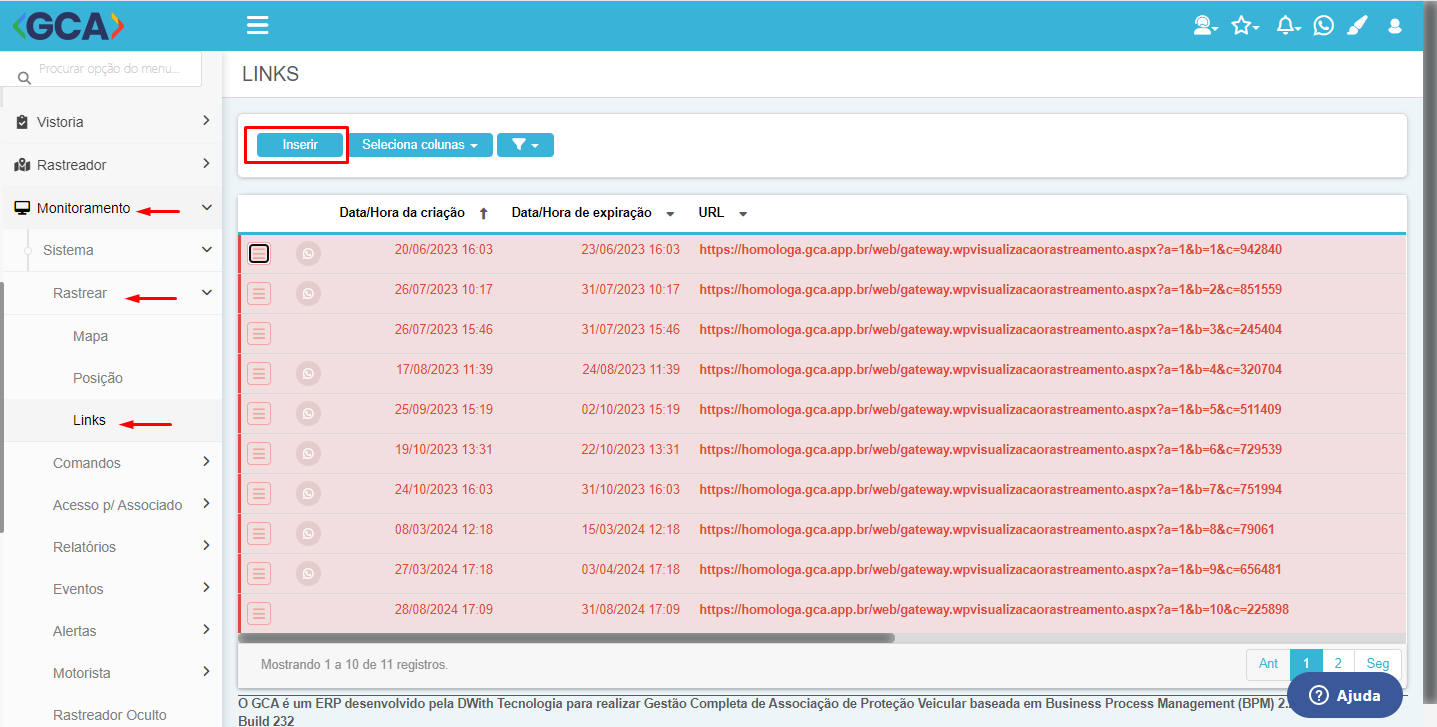Open row menu for link created 24/10/2023 16:03
1437x727 pixels.
tap(259, 494)
